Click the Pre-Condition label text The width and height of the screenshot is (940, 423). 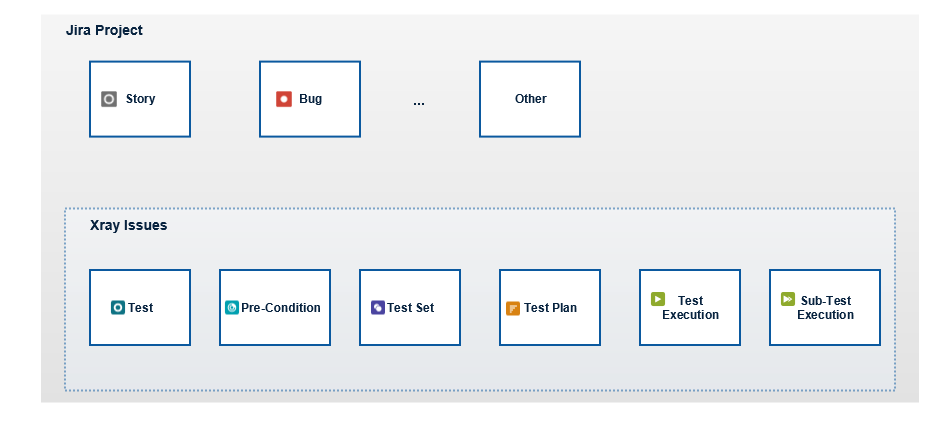point(281,308)
